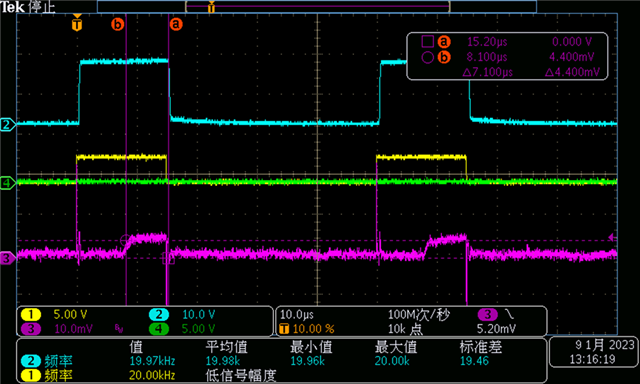Image resolution: width=640 pixels, height=384 pixels.
Task: Click the vertical cursor a line on waveform
Action: [169, 159]
